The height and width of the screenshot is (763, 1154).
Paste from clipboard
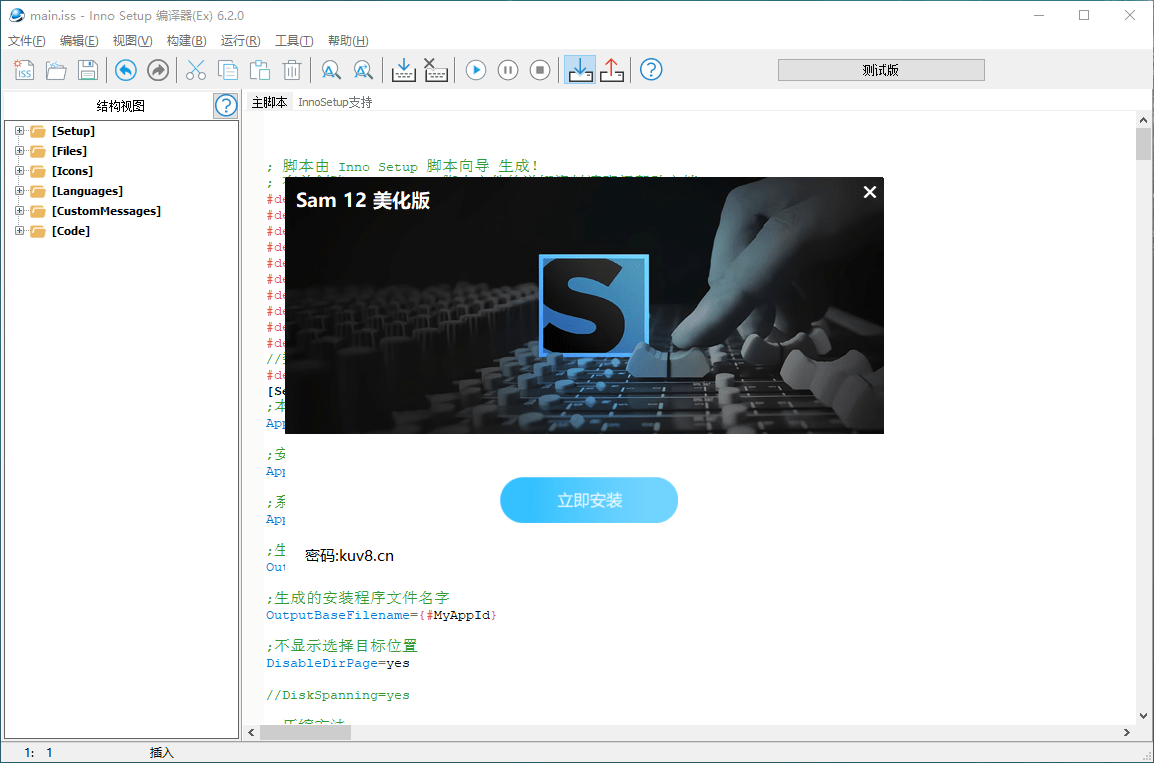pyautogui.click(x=260, y=70)
